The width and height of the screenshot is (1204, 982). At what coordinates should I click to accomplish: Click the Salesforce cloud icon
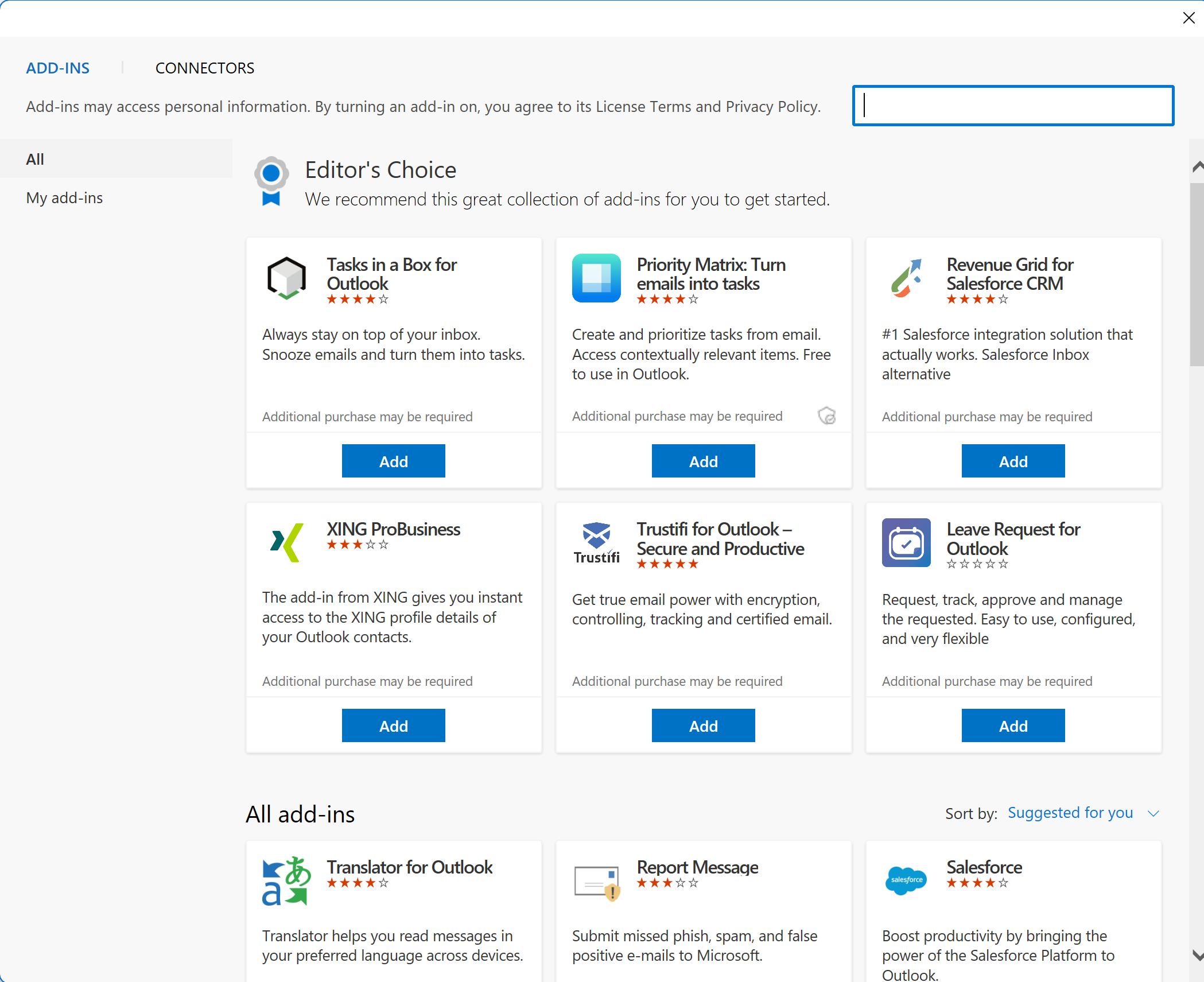point(906,880)
